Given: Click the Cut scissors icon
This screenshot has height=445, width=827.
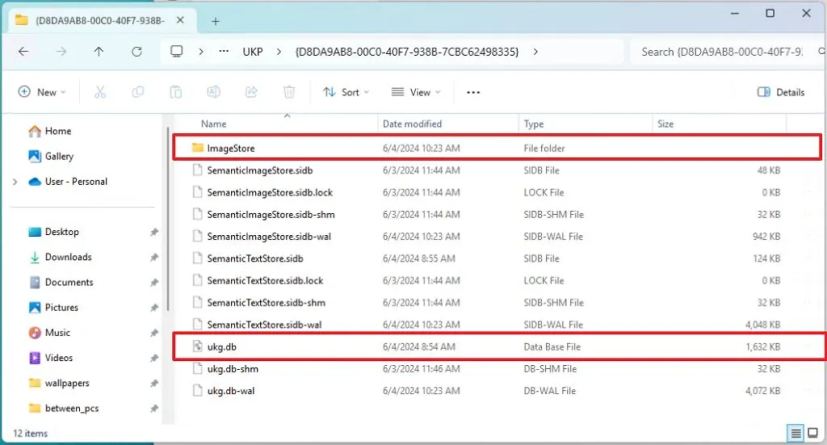Looking at the screenshot, I should pos(100,92).
